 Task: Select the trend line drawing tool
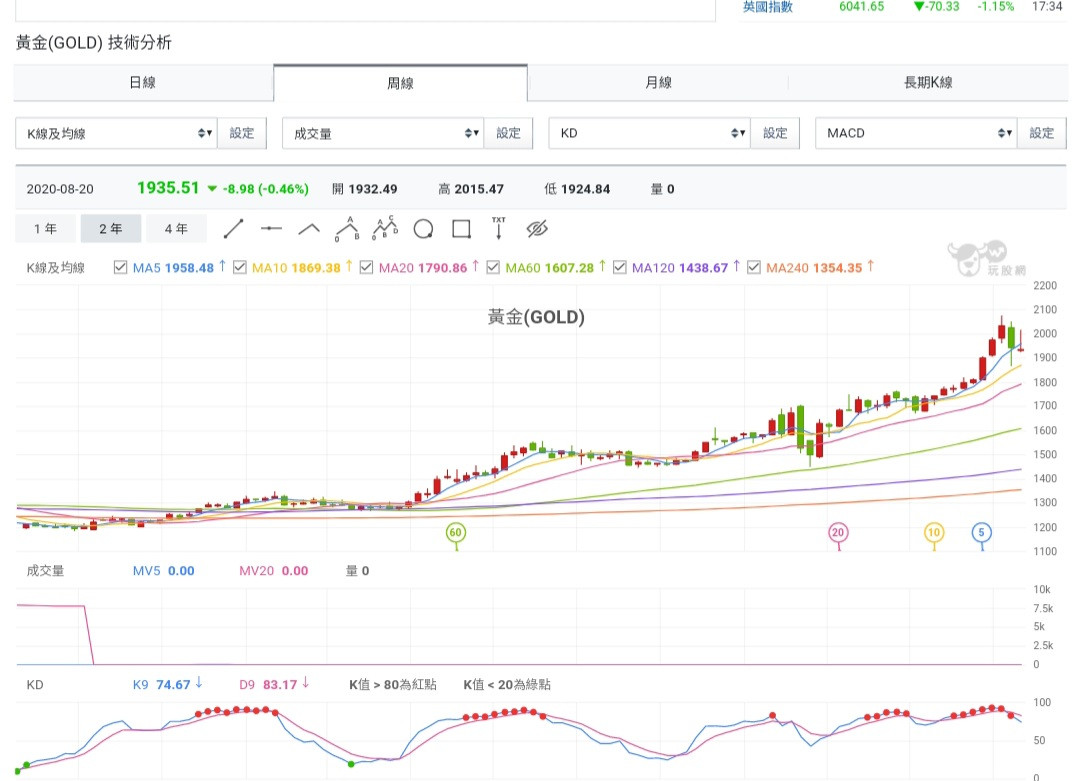point(233,229)
